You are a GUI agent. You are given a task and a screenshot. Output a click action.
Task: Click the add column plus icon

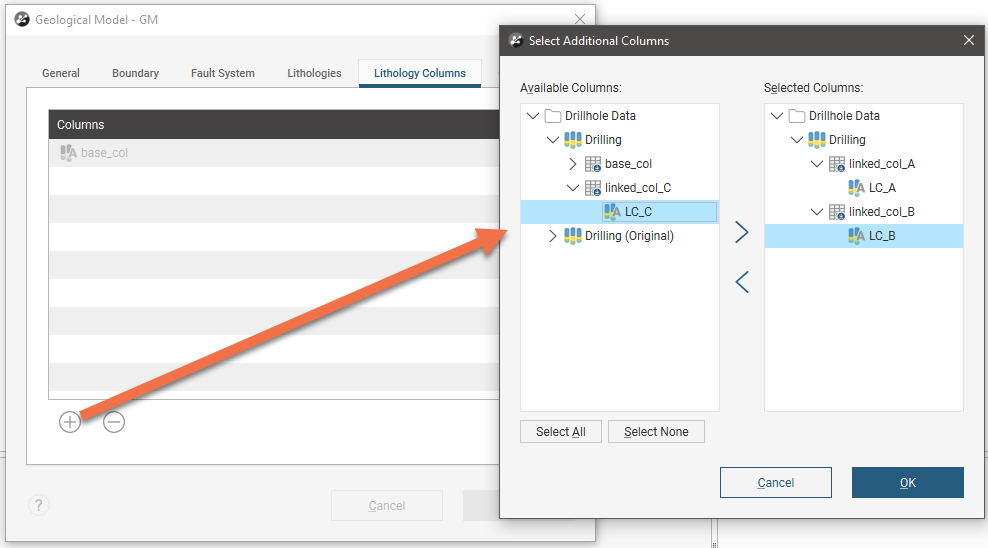click(69, 422)
